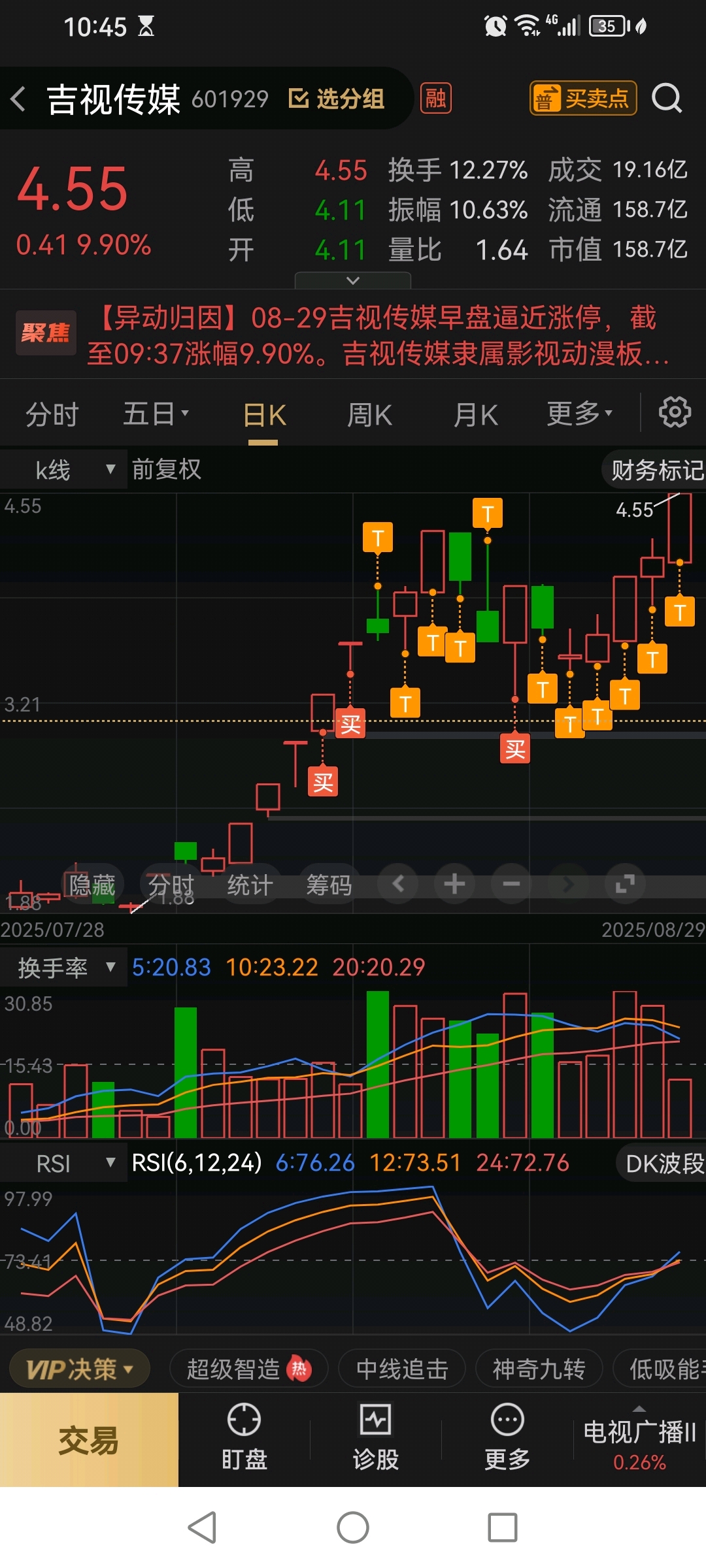Open the VIP决策 dropdown
Viewport: 706px width, 1568px height.
point(80,1369)
